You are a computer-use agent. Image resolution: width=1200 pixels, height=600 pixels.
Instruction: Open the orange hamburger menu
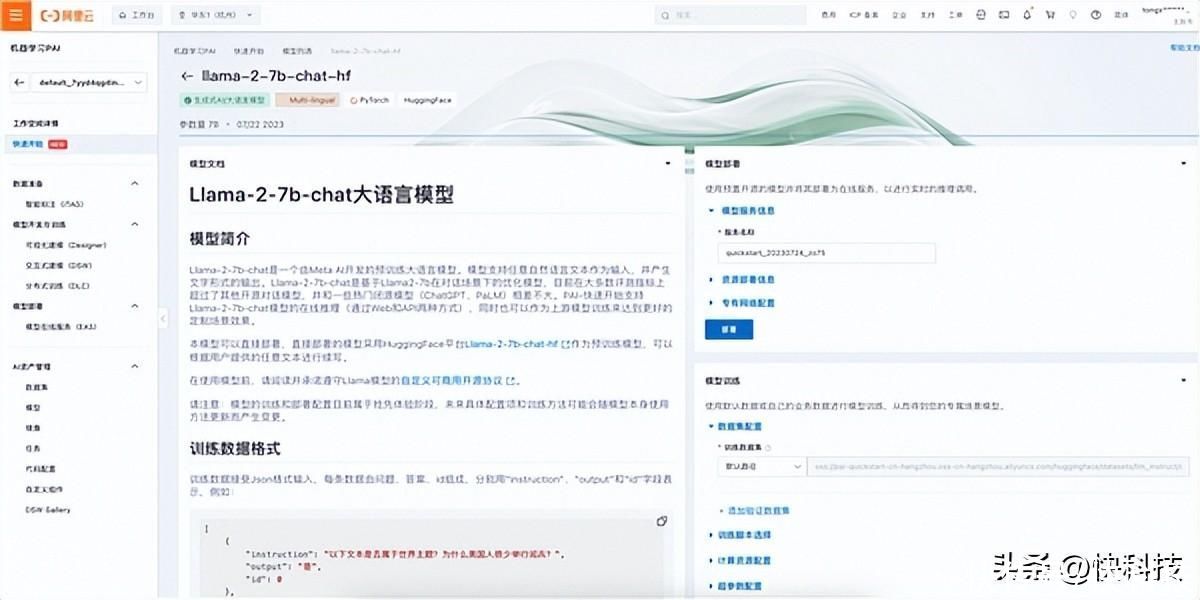(15, 15)
